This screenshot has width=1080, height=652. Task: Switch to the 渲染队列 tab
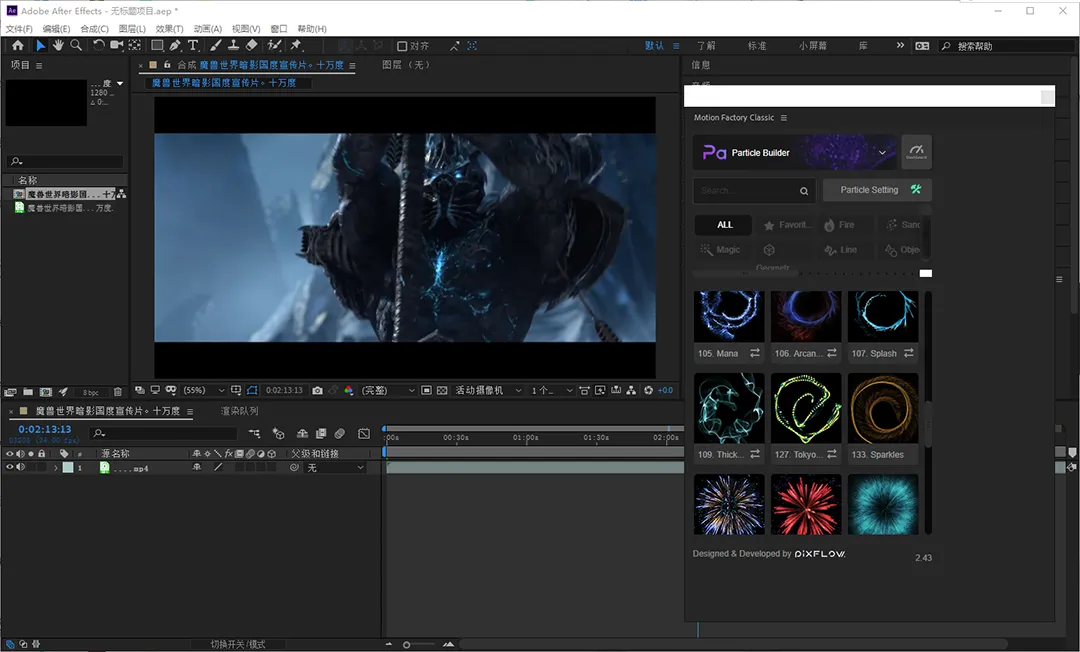tap(239, 411)
